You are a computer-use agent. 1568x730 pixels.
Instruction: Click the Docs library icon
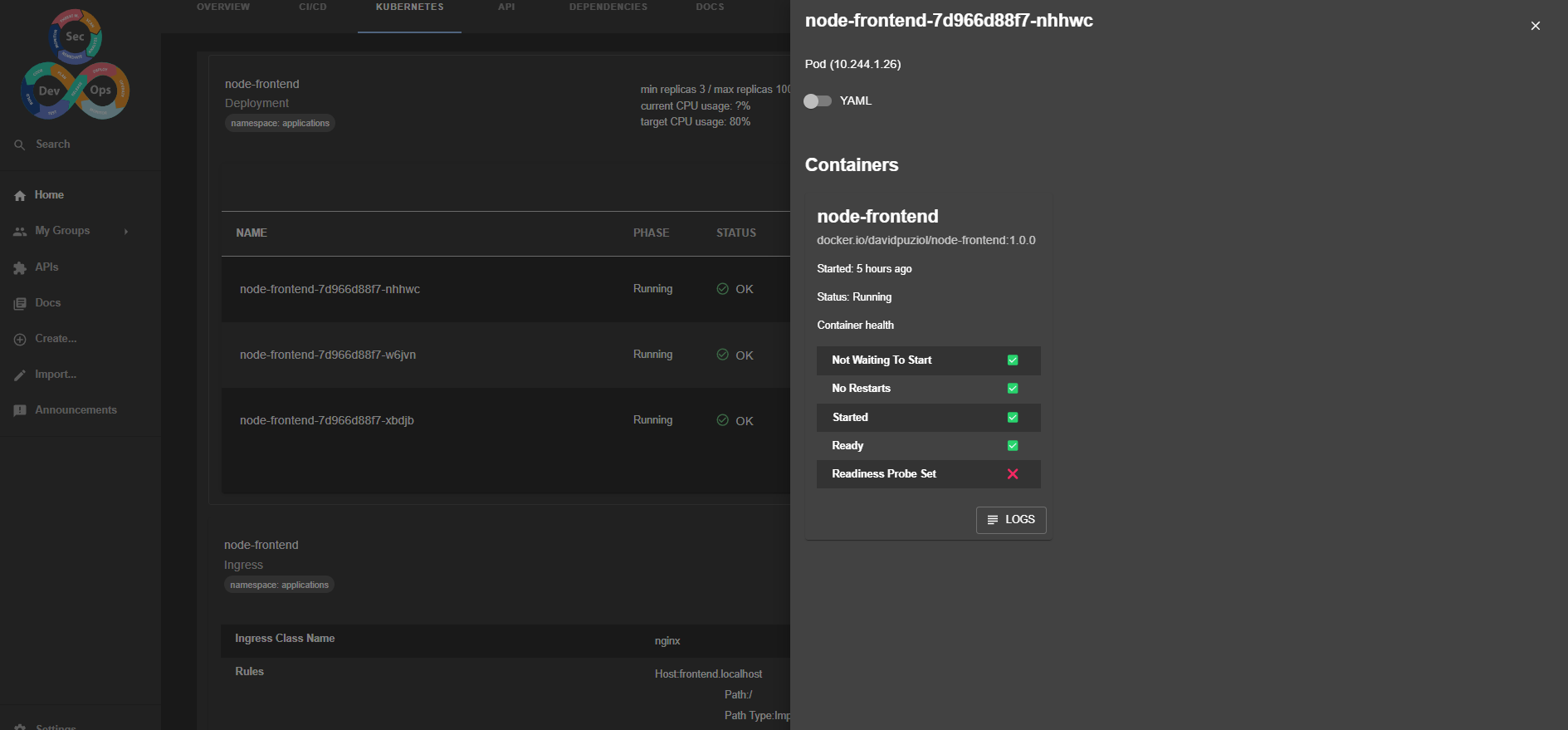coord(20,304)
